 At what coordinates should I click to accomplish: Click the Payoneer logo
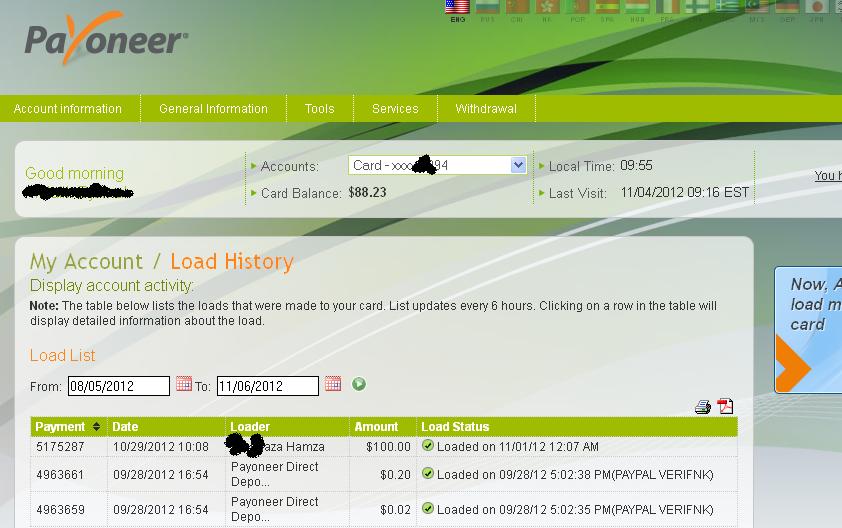[106, 38]
